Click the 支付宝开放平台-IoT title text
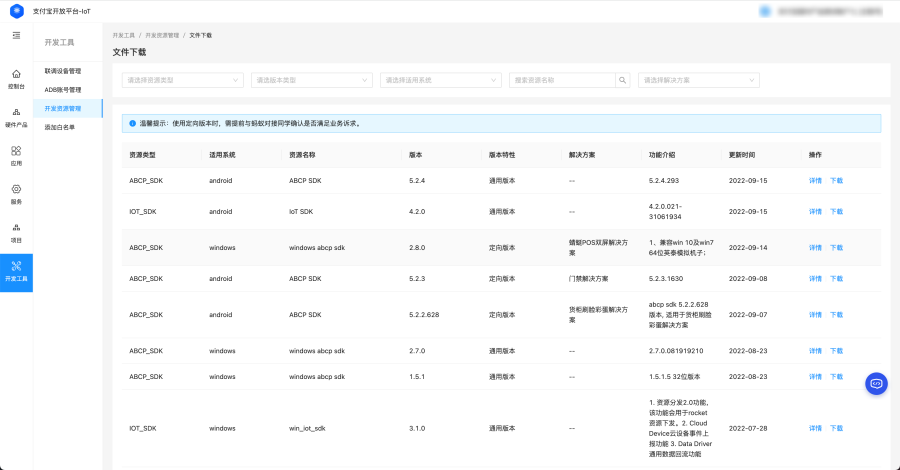This screenshot has height=470, width=900. point(61,11)
